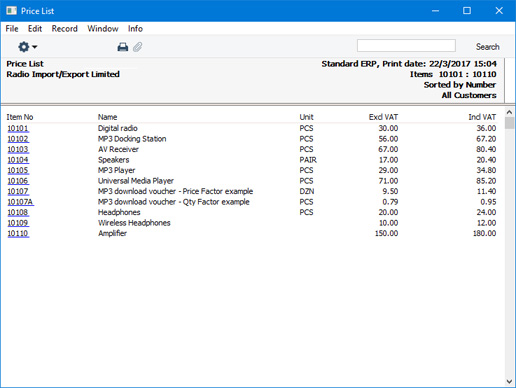Click the 'Incl VAT' column header
516x388 pixels.
tap(482, 117)
